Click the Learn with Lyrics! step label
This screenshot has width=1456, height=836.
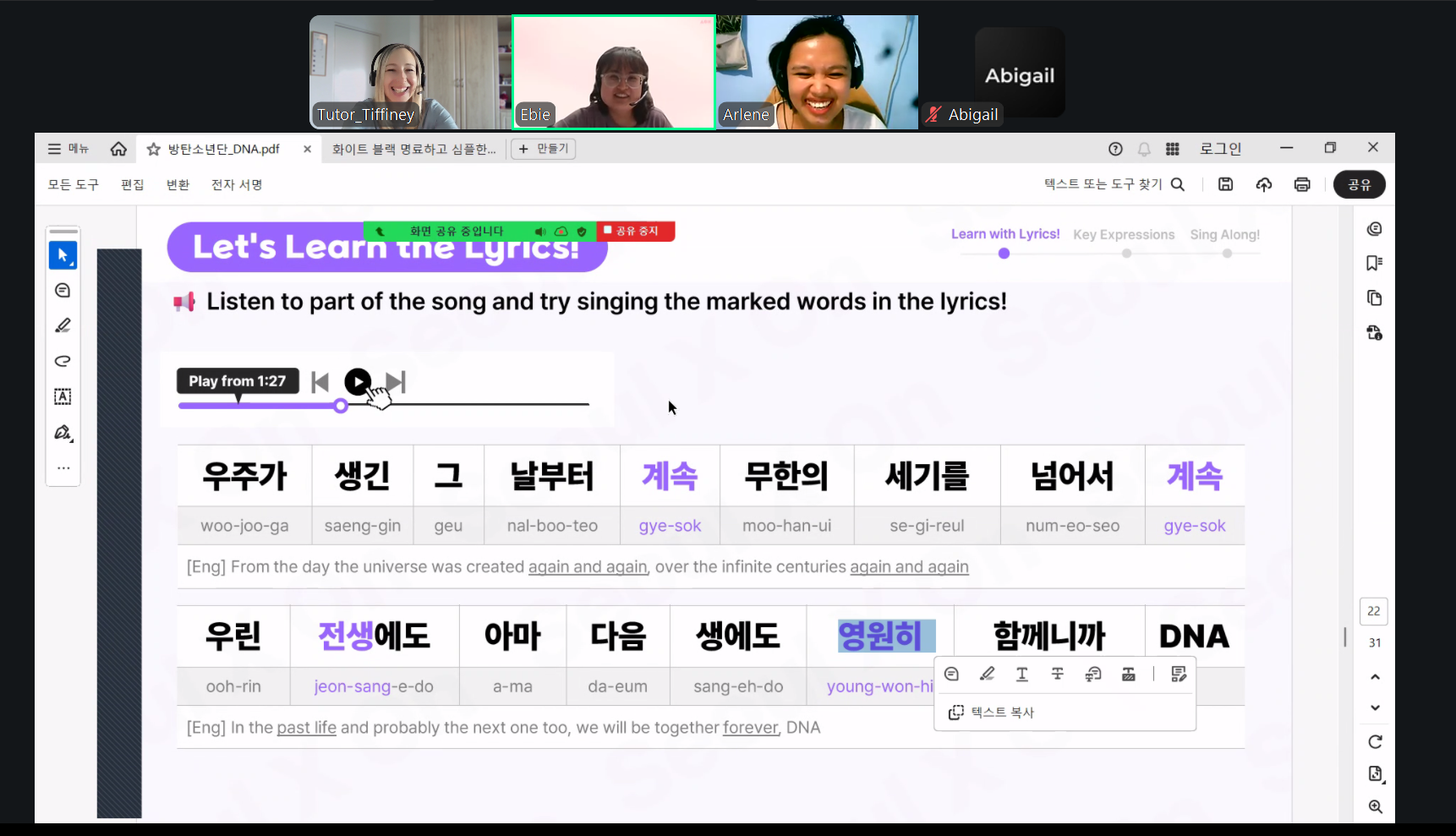coord(1004,234)
